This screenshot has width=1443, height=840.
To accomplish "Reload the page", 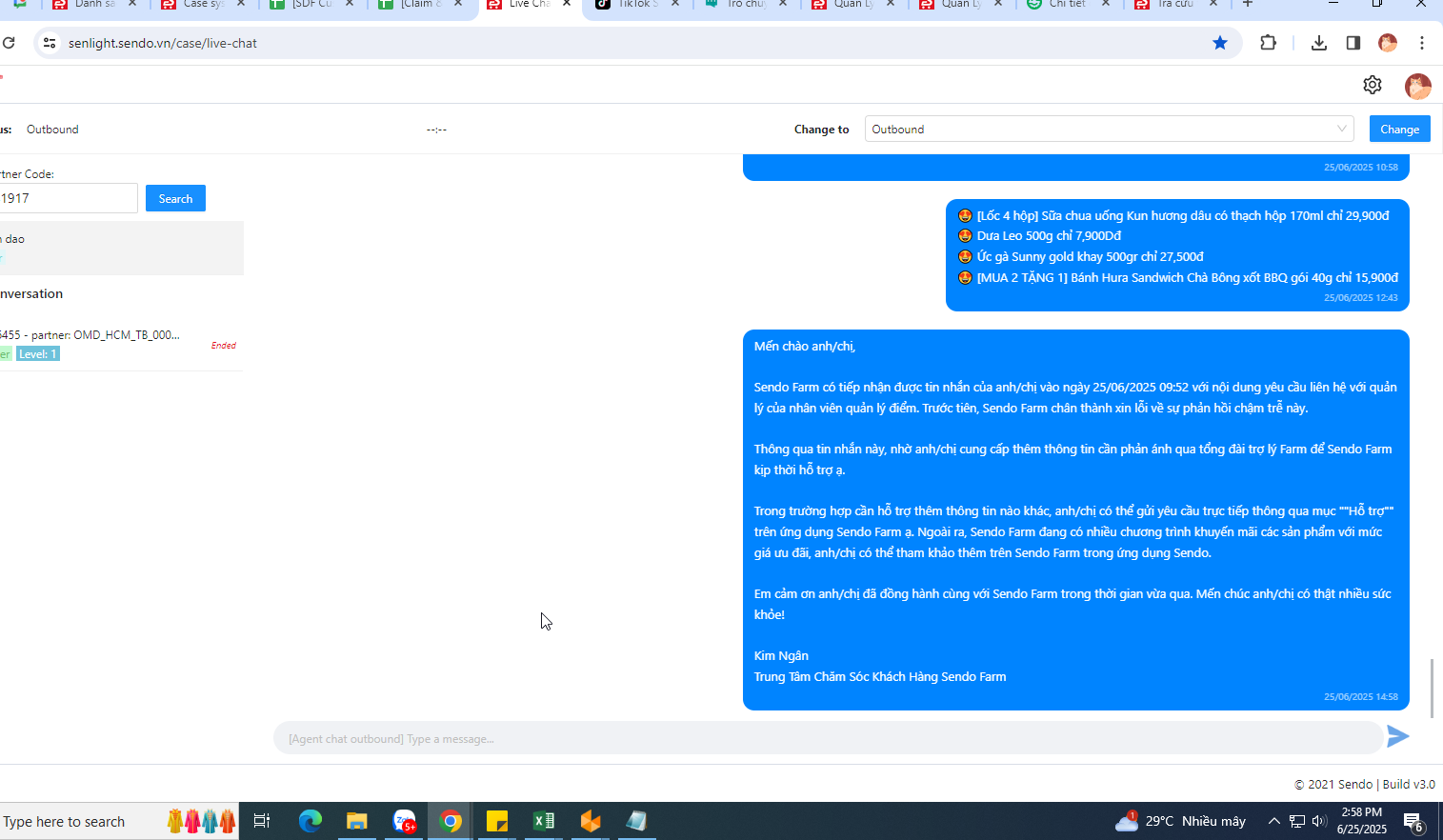I will click(9, 43).
